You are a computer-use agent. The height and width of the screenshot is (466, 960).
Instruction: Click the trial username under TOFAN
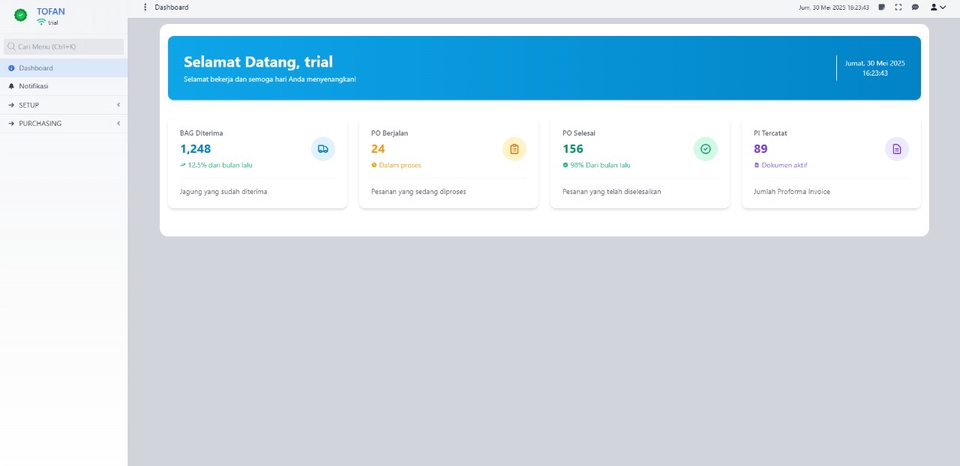[x=53, y=23]
